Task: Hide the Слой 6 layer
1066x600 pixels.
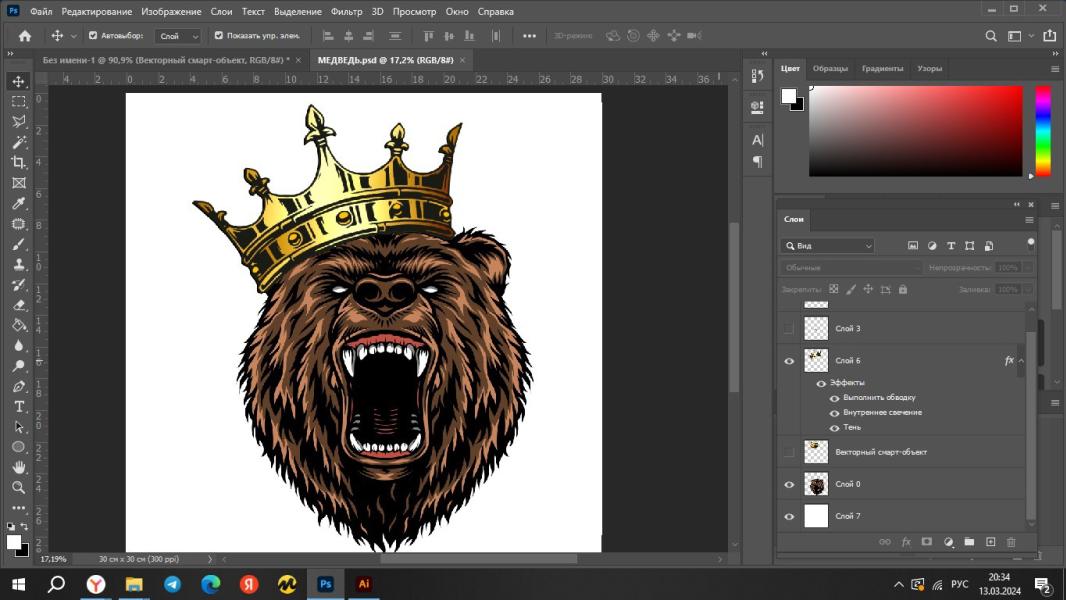Action: click(789, 361)
